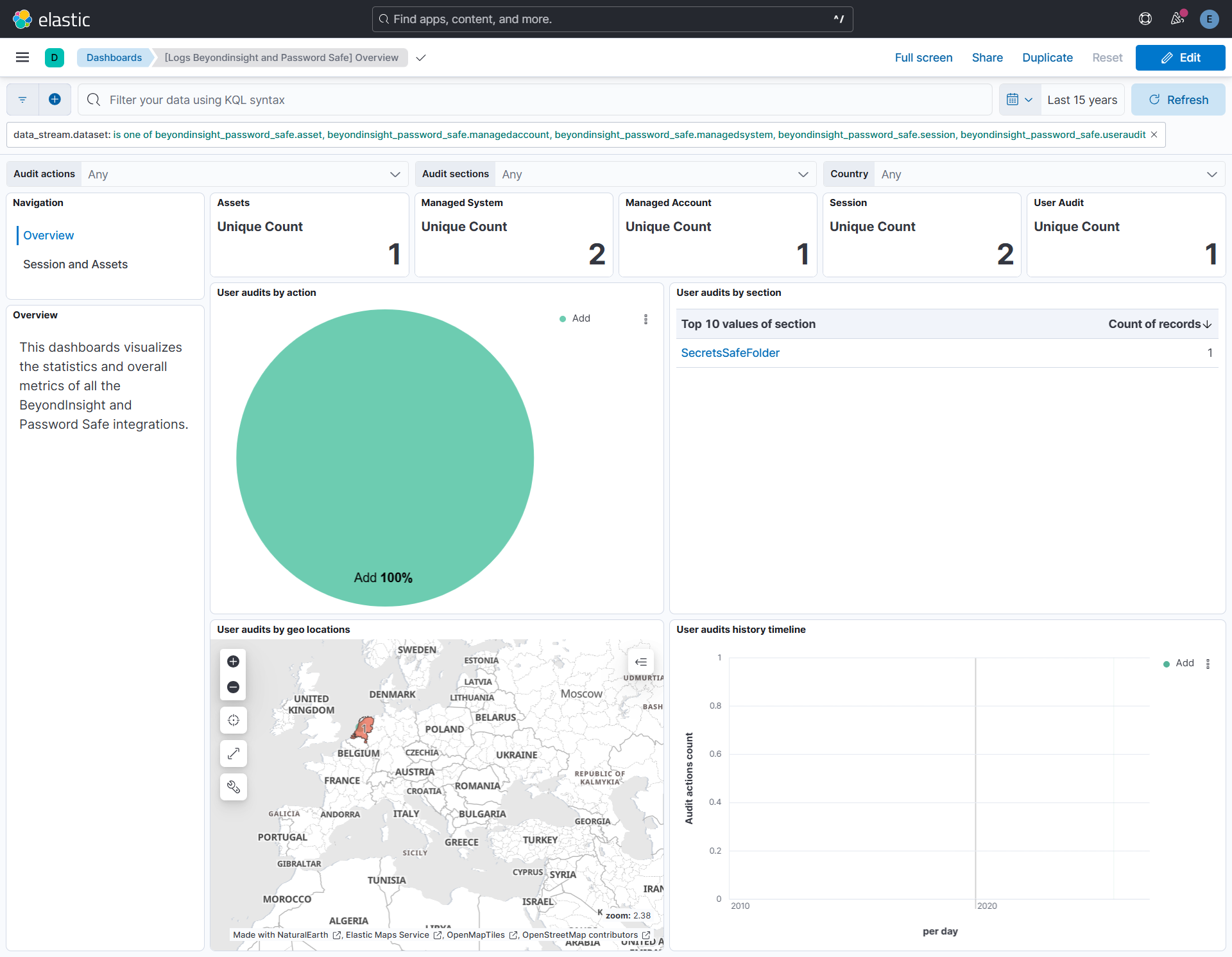The image size is (1232, 957).
Task: Zoom out on the geo map
Action: click(x=234, y=687)
